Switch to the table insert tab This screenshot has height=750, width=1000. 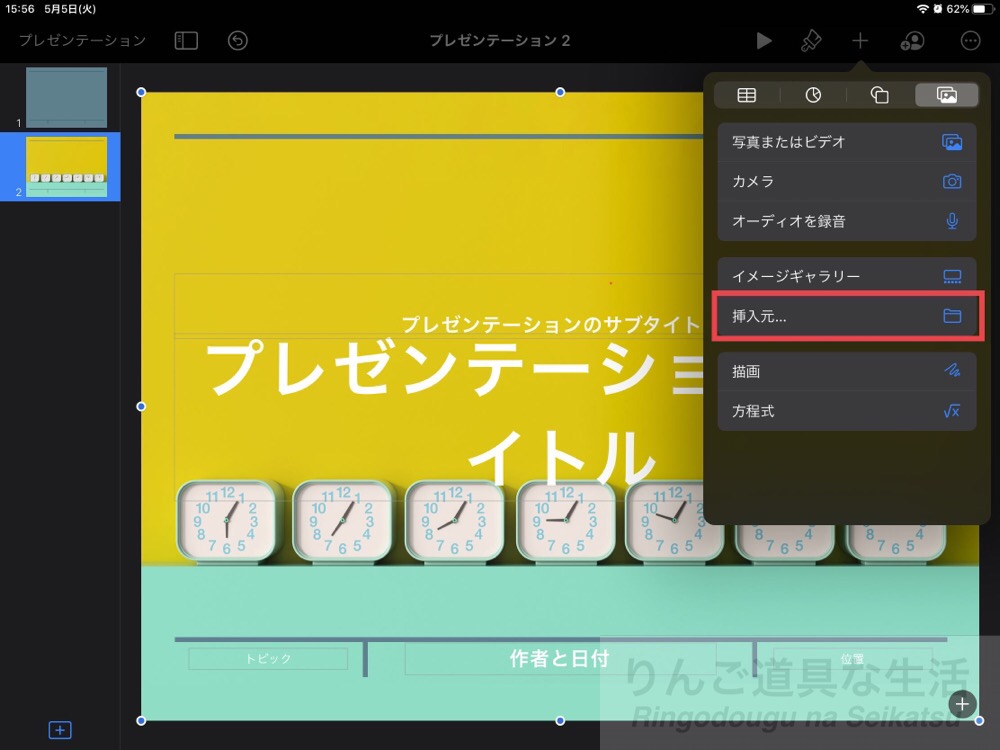tap(746, 95)
